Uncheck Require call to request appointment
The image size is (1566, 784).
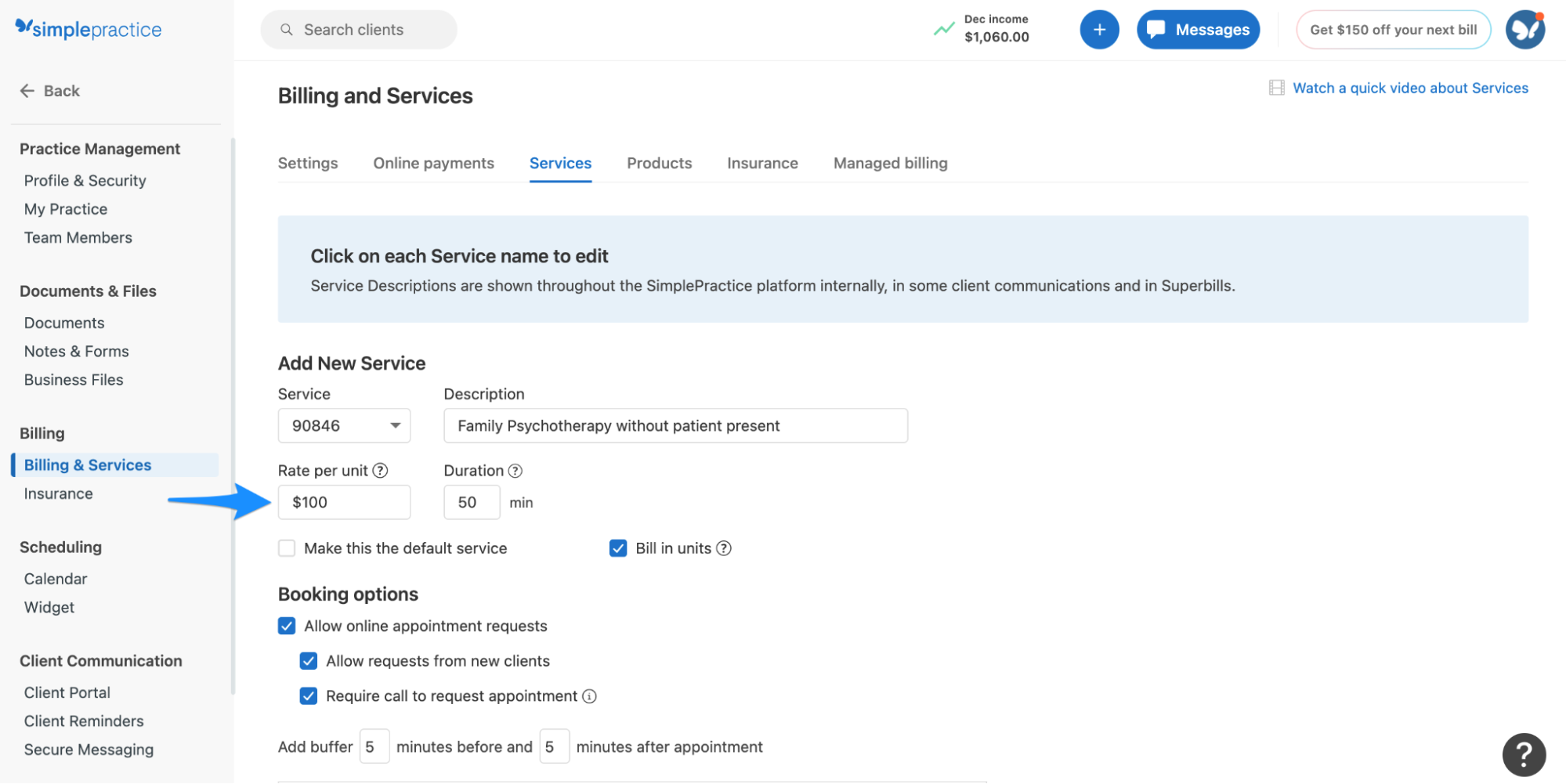point(309,695)
